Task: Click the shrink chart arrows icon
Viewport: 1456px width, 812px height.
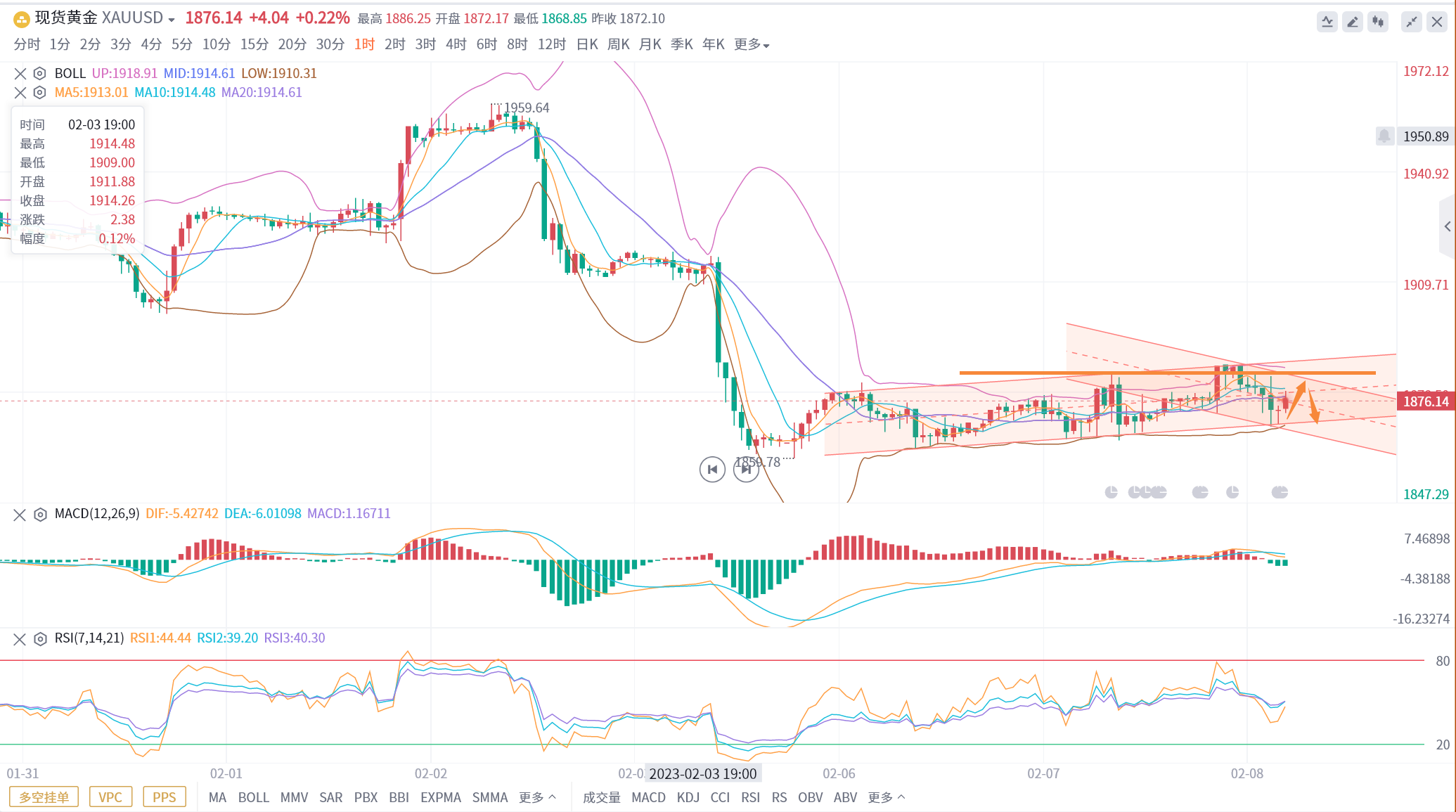Action: click(x=1411, y=22)
